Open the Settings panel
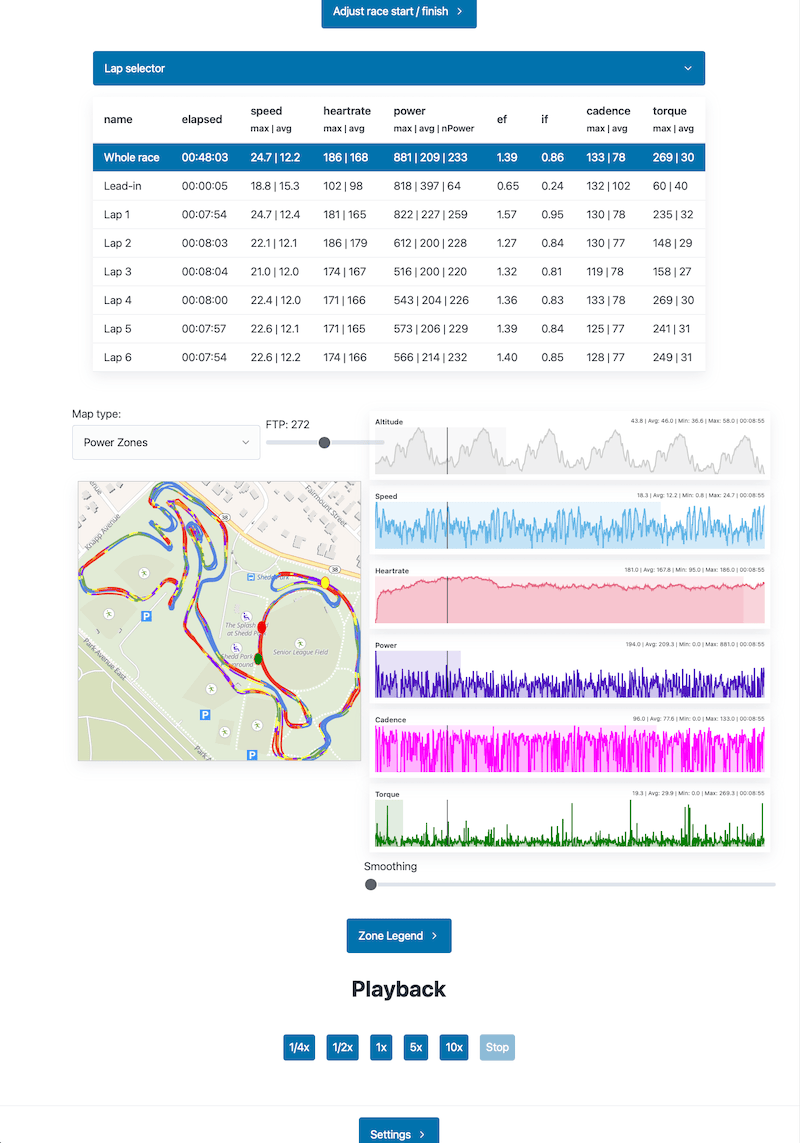 tap(398, 1133)
